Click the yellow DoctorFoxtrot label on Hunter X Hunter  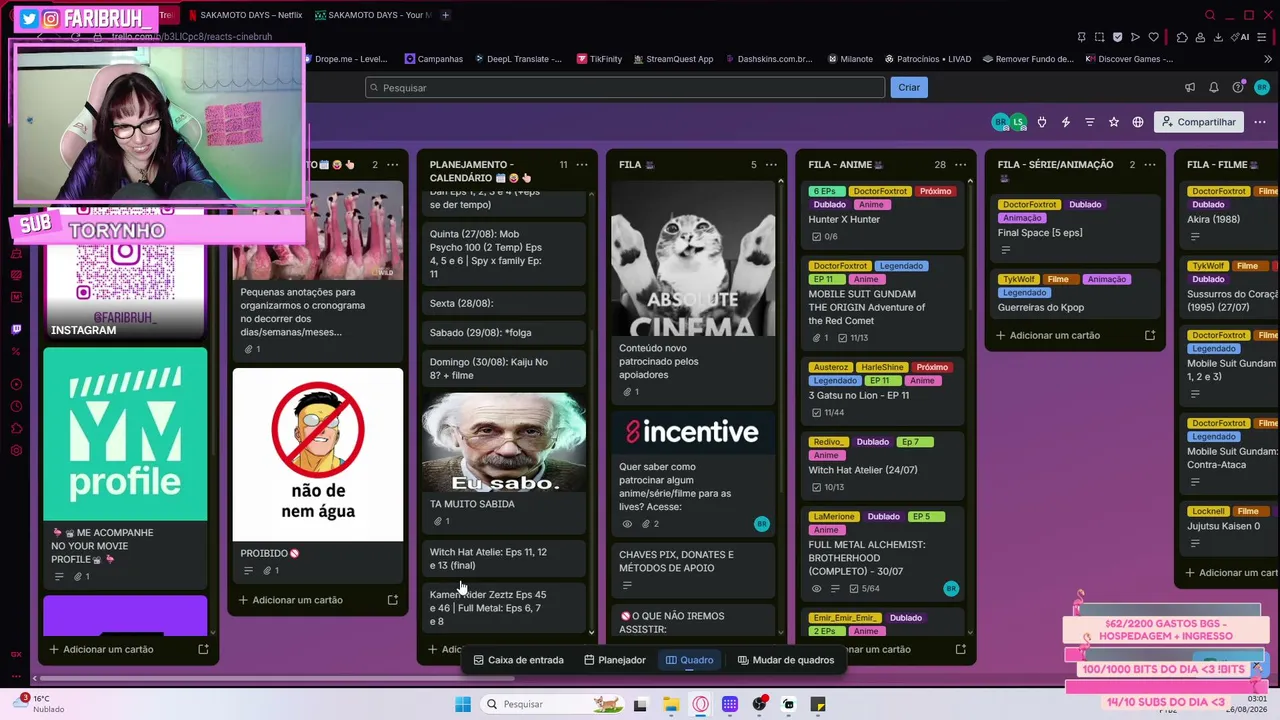880,191
